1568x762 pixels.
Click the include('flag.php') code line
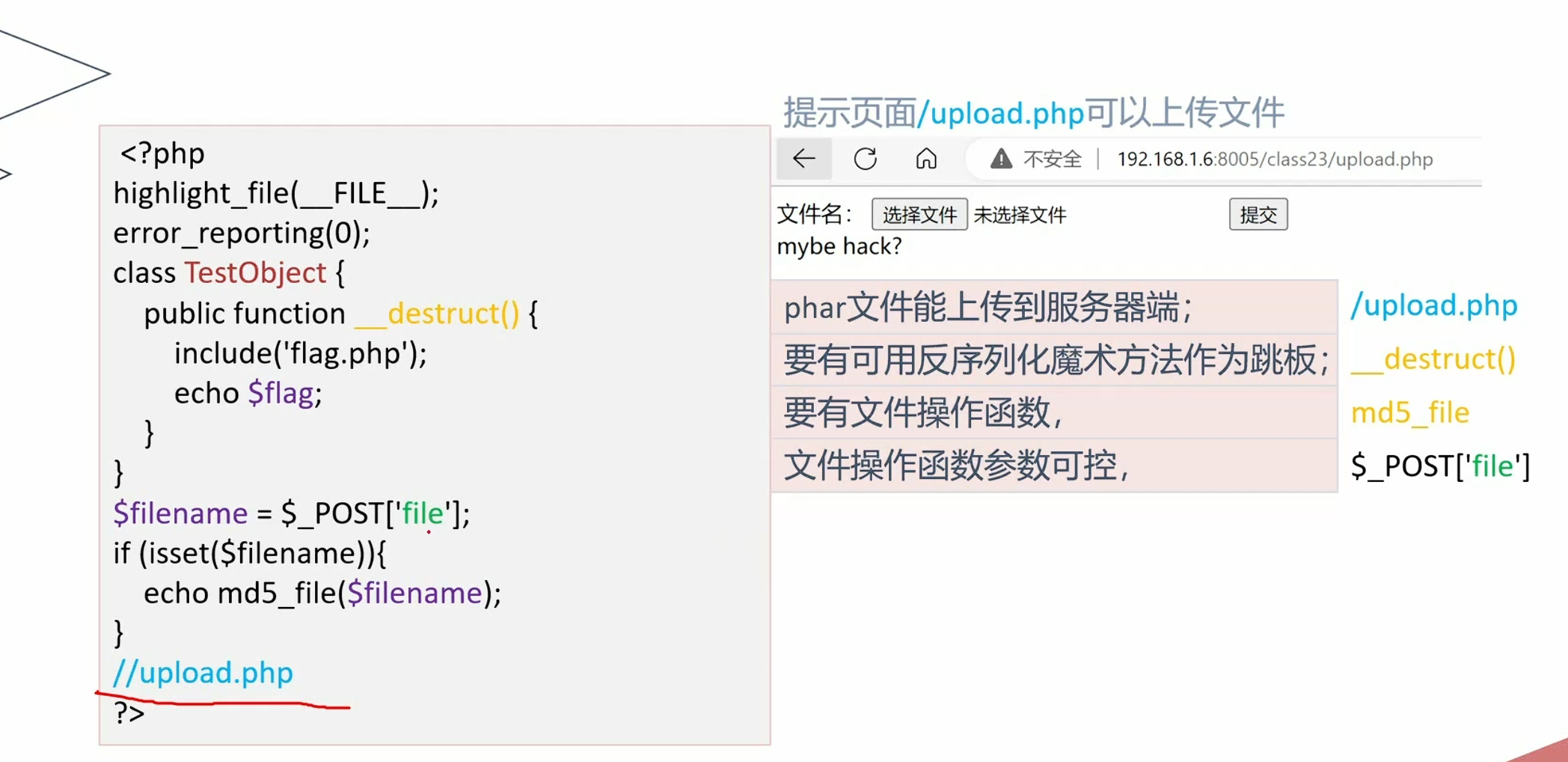(x=300, y=353)
